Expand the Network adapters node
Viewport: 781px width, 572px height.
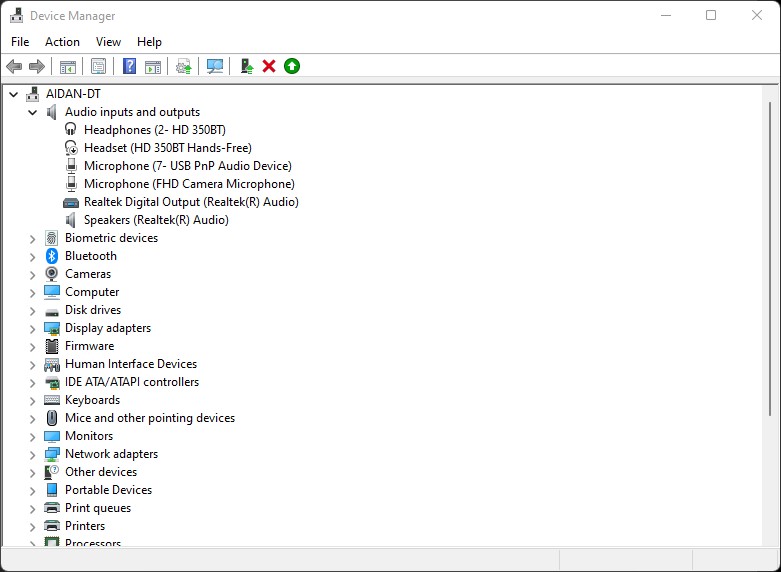(x=32, y=454)
